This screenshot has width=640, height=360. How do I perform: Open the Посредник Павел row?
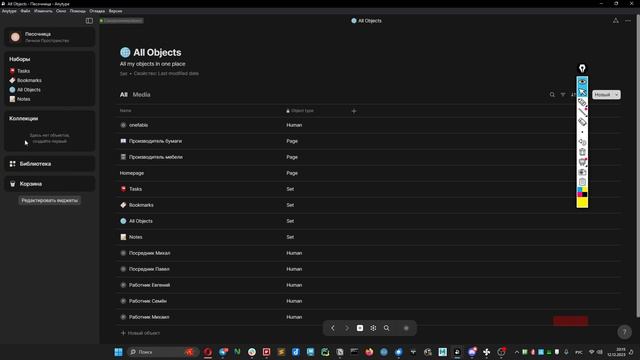369,269
